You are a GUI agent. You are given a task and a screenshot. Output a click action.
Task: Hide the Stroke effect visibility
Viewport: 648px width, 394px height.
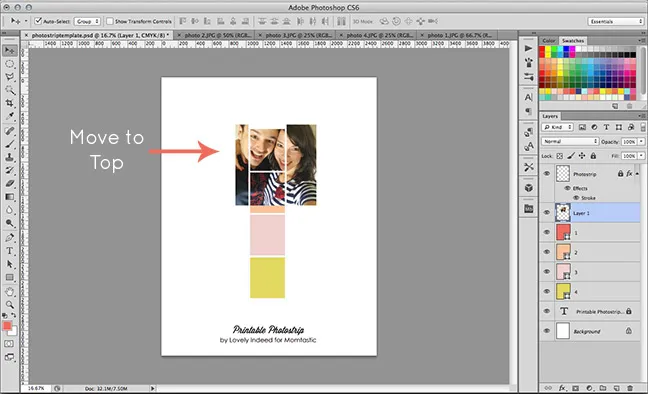coord(576,198)
